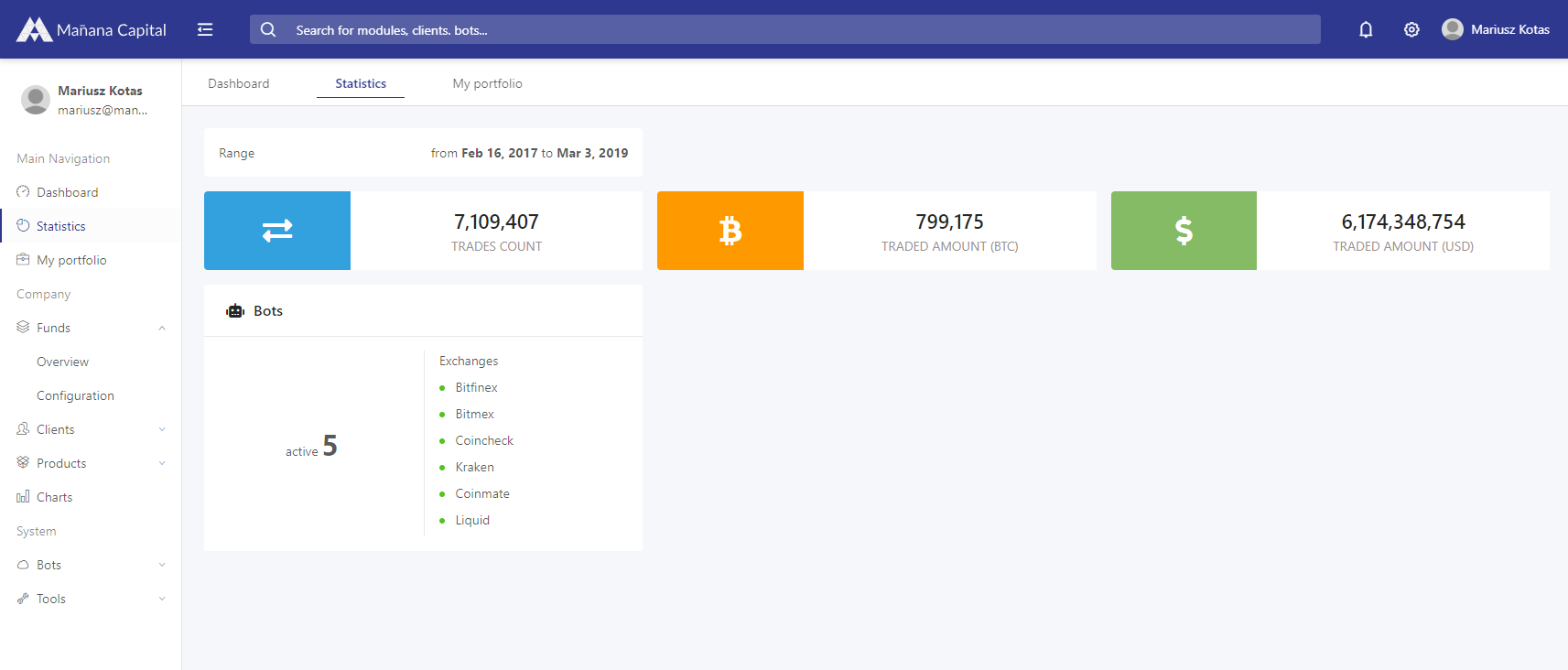Switch to the My portfolio tab
The image size is (1568, 670).
(487, 83)
